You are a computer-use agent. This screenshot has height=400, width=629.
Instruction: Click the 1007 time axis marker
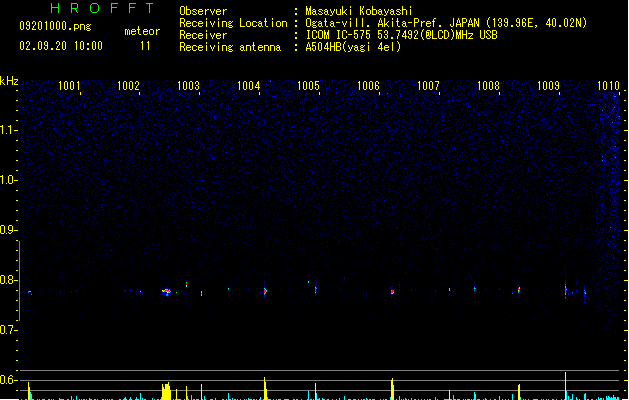point(428,86)
